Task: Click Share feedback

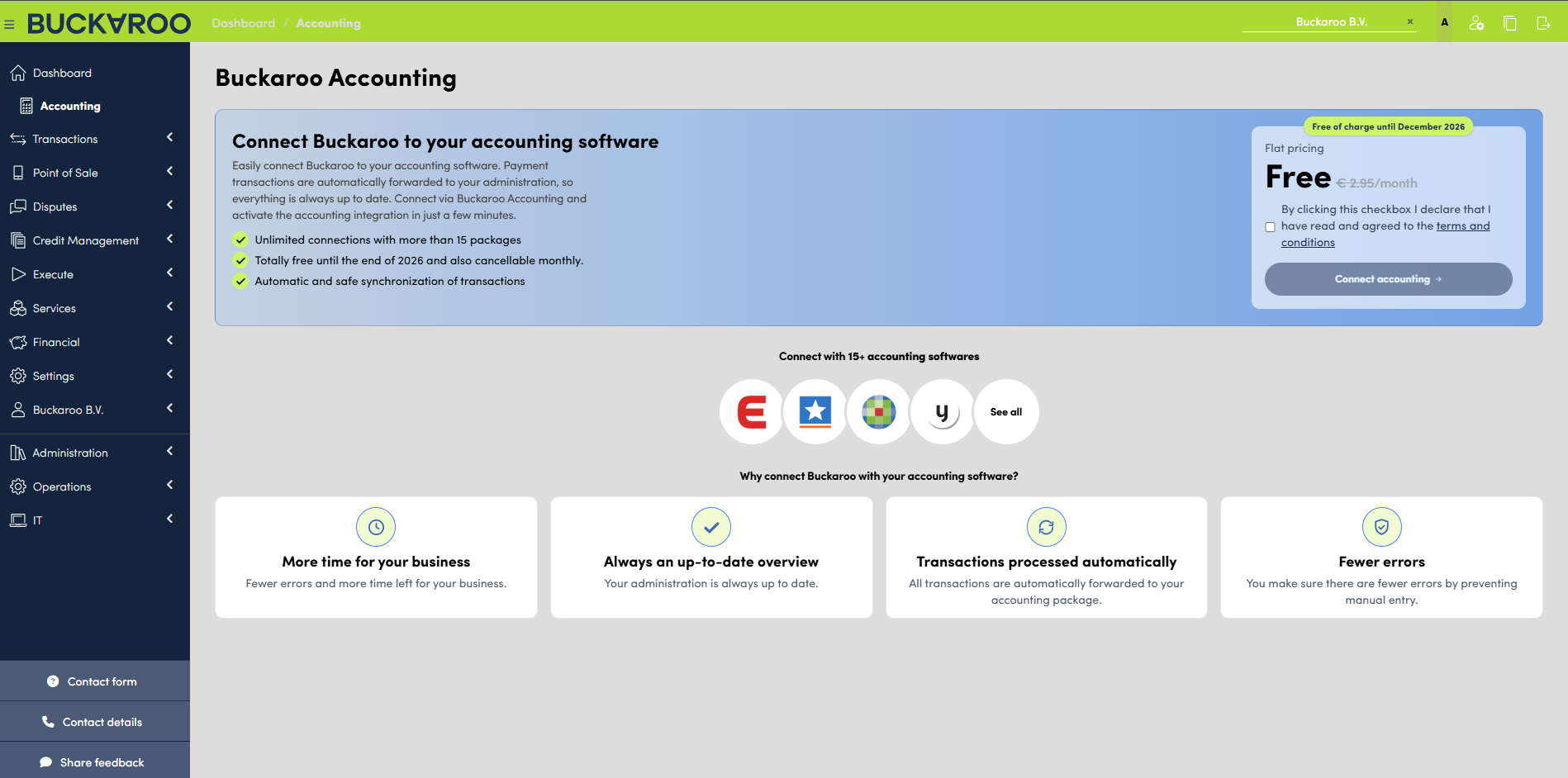Action: tap(95, 761)
